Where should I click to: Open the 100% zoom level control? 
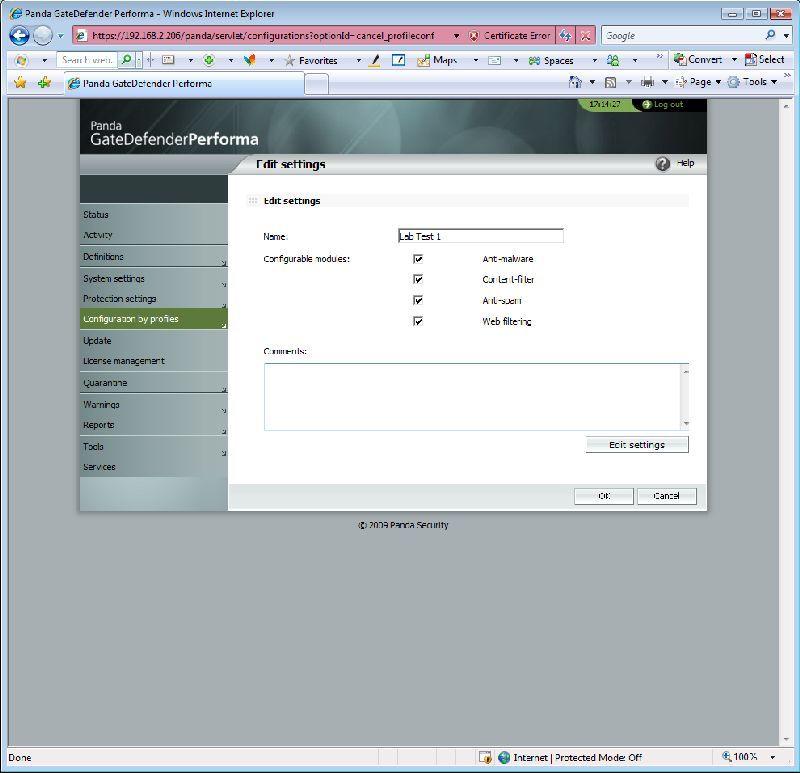pyautogui.click(x=743, y=757)
